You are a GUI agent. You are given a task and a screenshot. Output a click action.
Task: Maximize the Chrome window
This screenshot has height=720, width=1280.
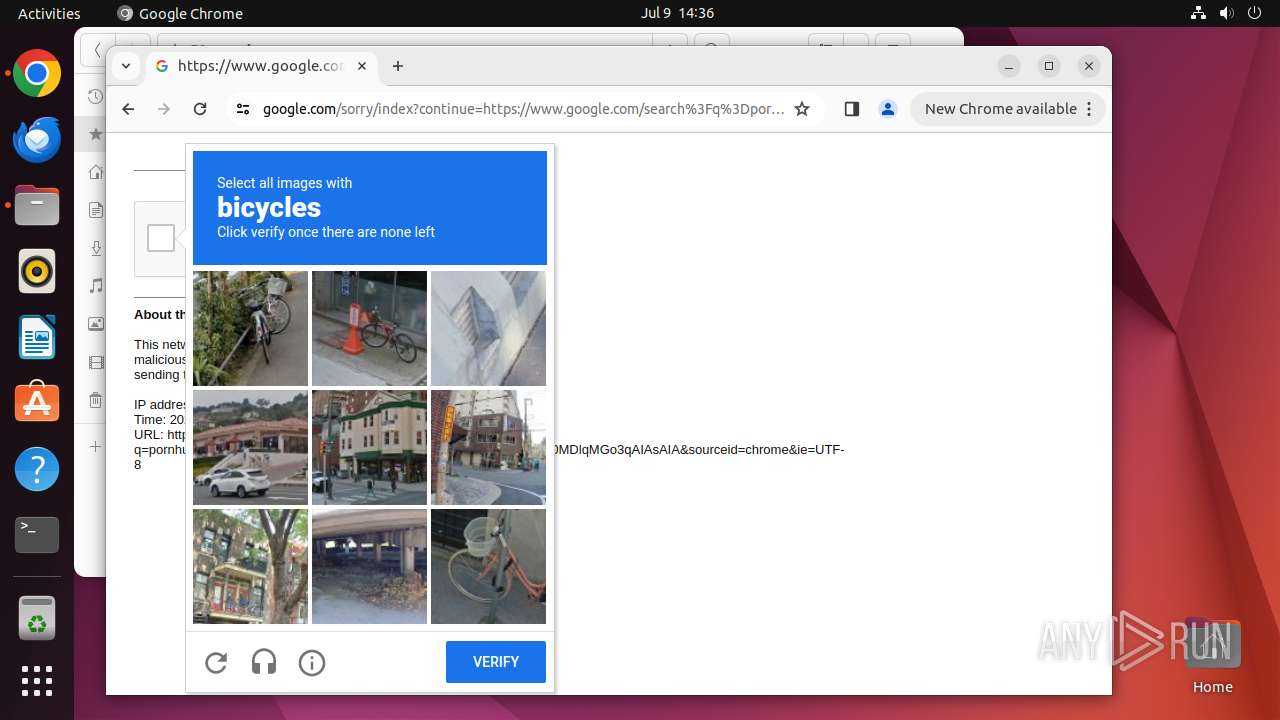tap(1049, 66)
